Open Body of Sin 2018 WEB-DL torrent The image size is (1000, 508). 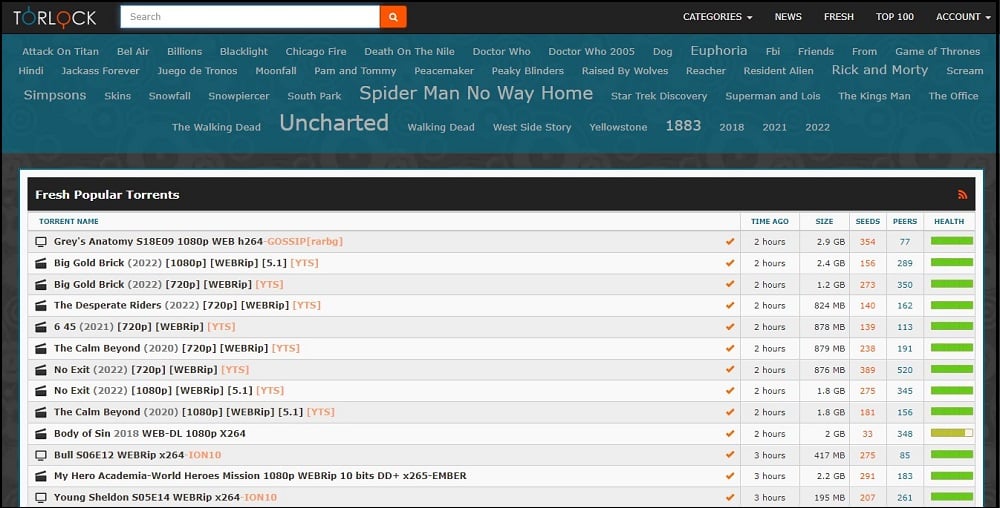150,433
